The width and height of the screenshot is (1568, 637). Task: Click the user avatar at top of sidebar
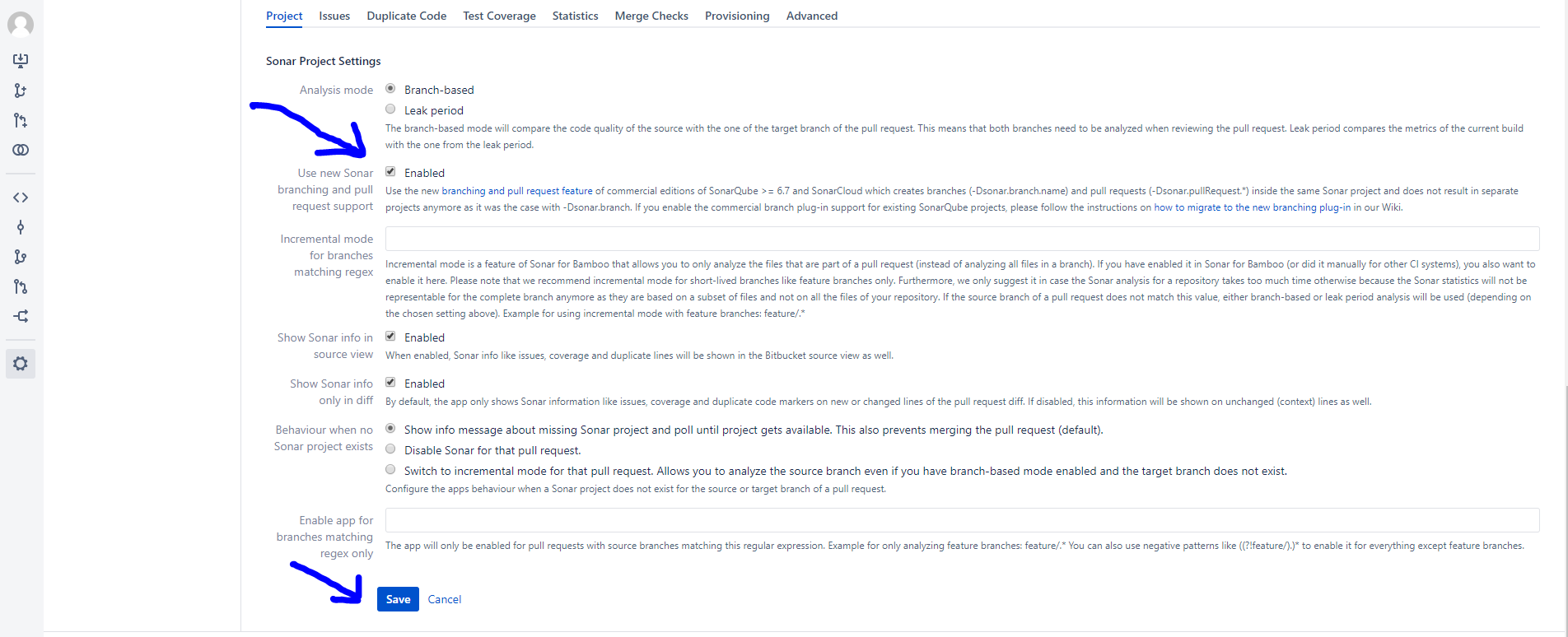[x=21, y=25]
